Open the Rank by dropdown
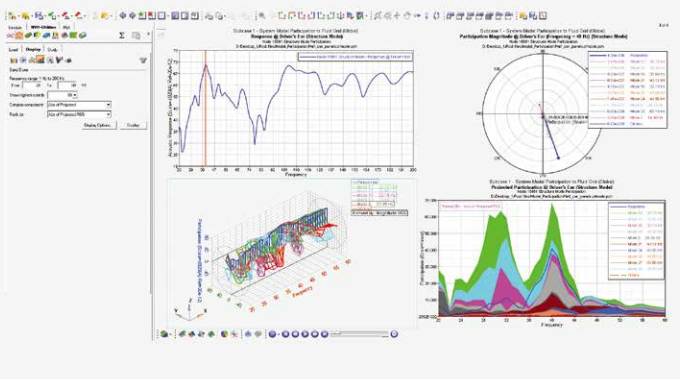Image resolution: width=680 pixels, height=380 pixels. pyautogui.click(x=79, y=114)
